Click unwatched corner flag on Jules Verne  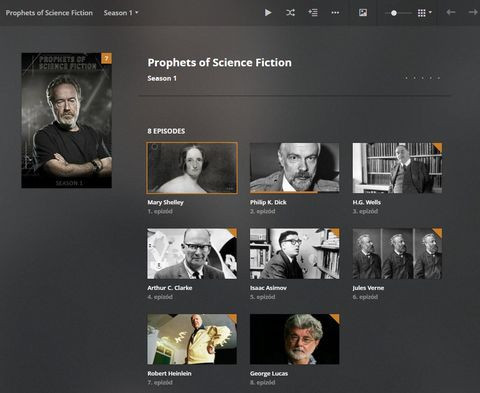[439, 232]
